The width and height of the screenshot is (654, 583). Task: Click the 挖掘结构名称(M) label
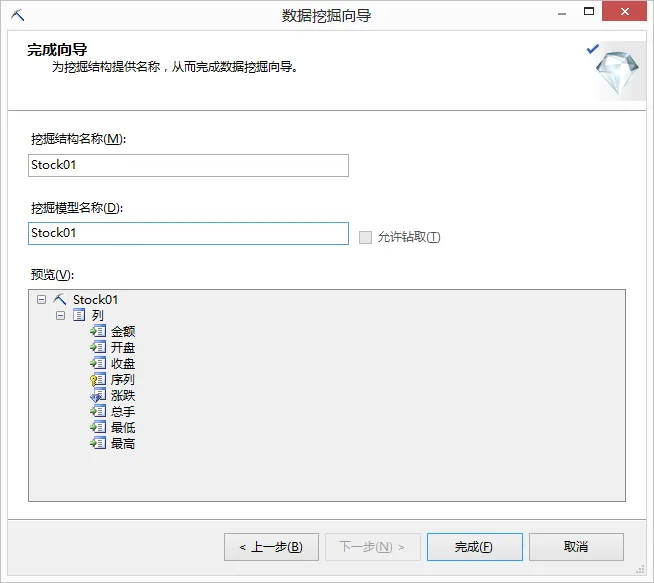coord(78,139)
